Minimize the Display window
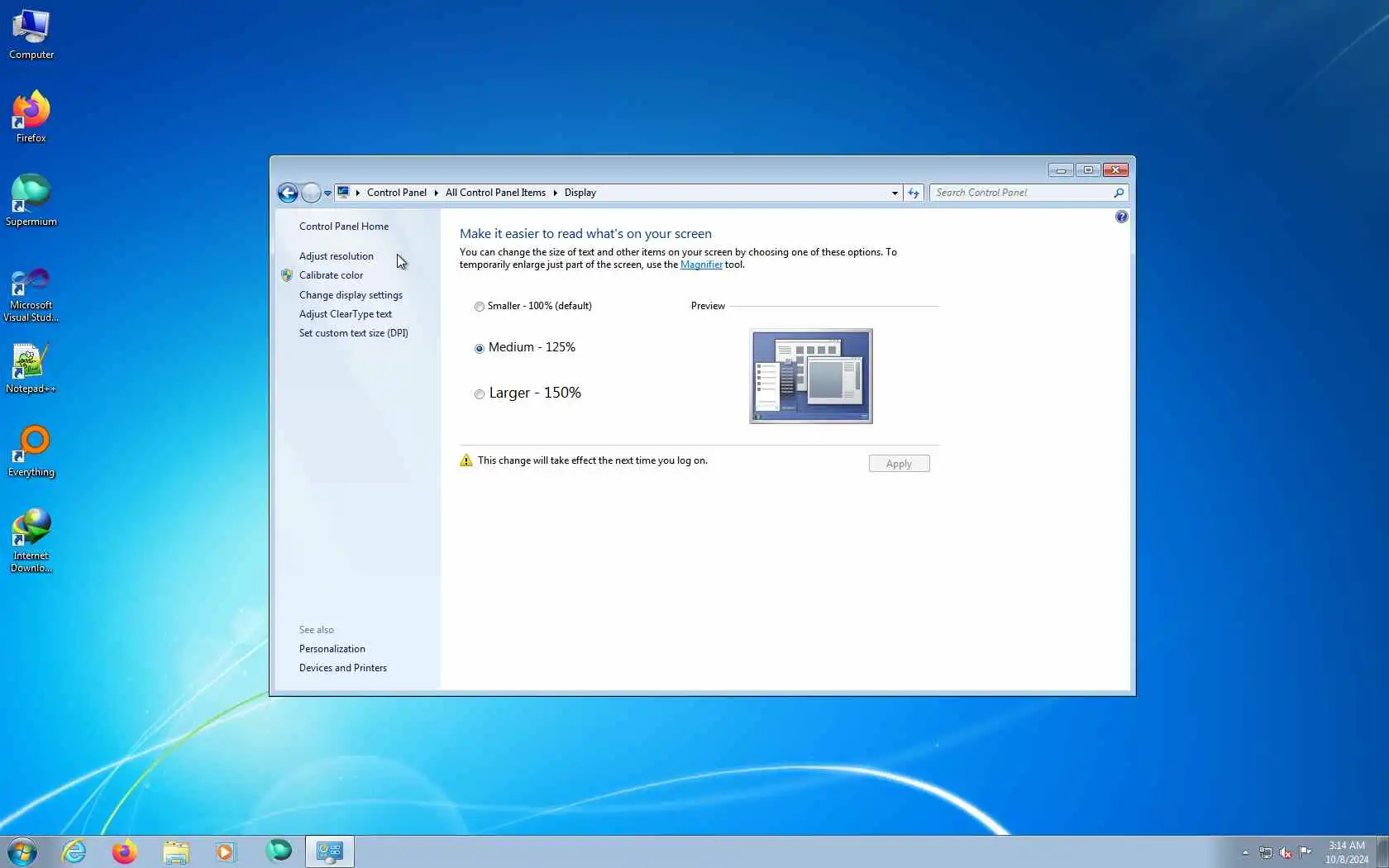The width and height of the screenshot is (1389, 868). coord(1061,170)
